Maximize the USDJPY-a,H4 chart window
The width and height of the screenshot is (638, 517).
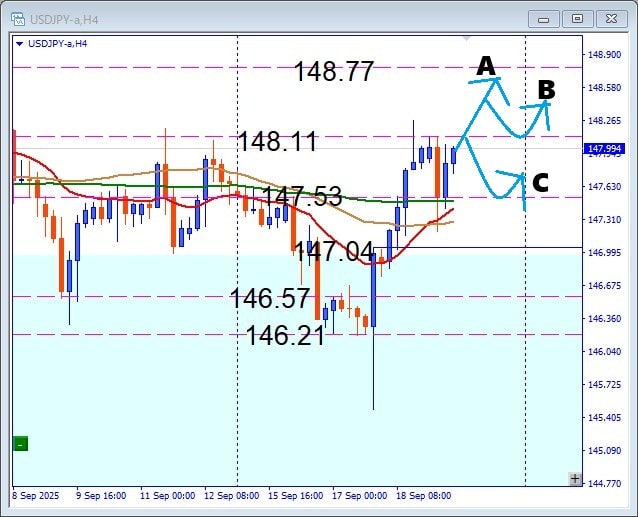(577, 19)
